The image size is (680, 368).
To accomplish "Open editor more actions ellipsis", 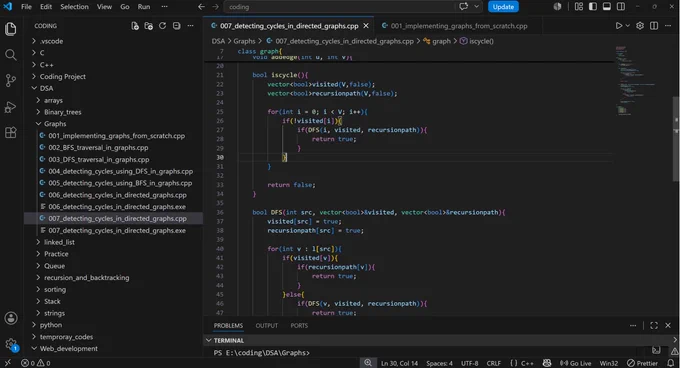I will coord(668,26).
